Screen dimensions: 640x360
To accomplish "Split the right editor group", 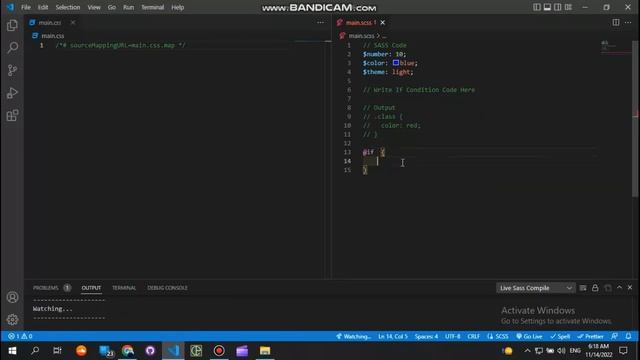I will 616,22.
